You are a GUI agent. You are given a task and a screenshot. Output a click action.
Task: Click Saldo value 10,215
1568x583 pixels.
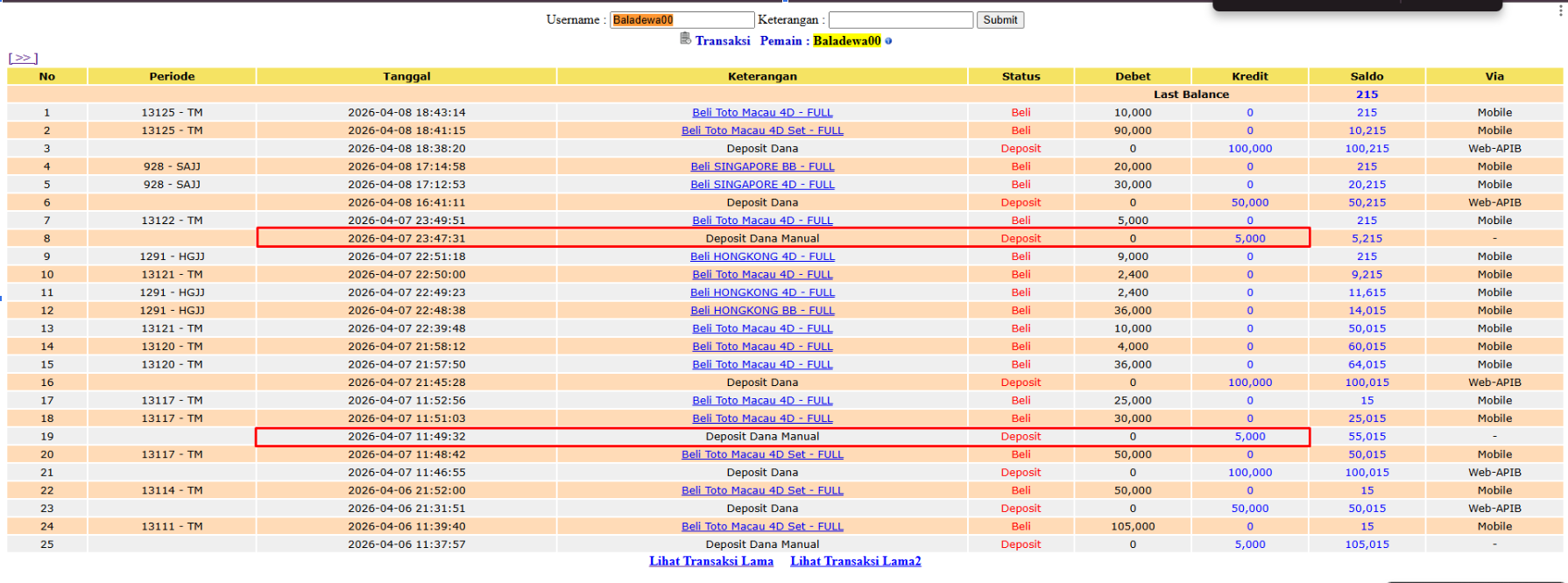click(1367, 130)
